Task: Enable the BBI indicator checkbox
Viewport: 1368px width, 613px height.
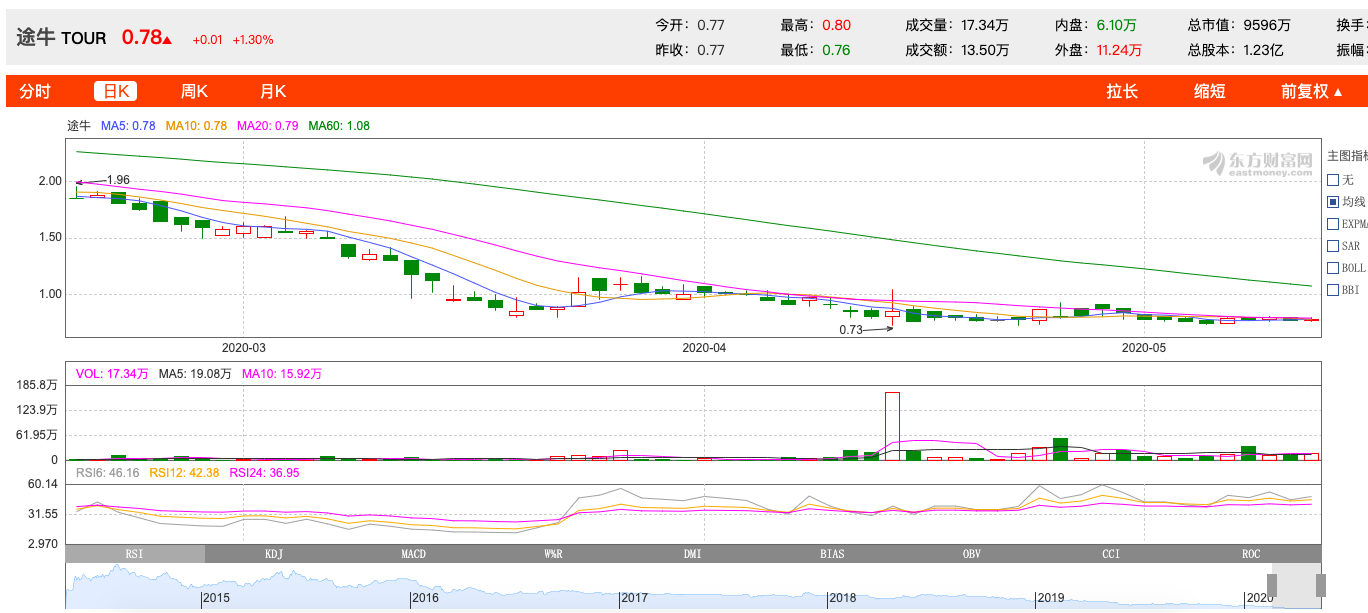Action: point(1333,290)
